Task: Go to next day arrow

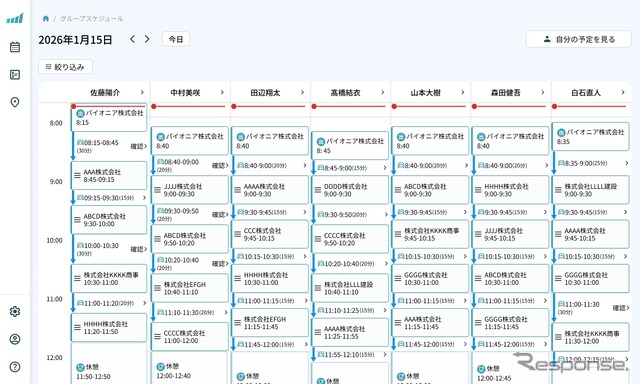Action: (x=147, y=39)
